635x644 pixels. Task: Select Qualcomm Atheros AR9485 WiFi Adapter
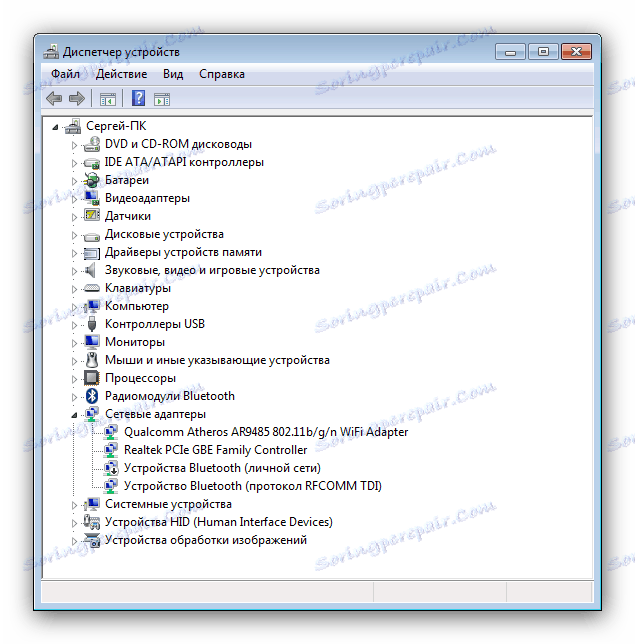pos(266,432)
